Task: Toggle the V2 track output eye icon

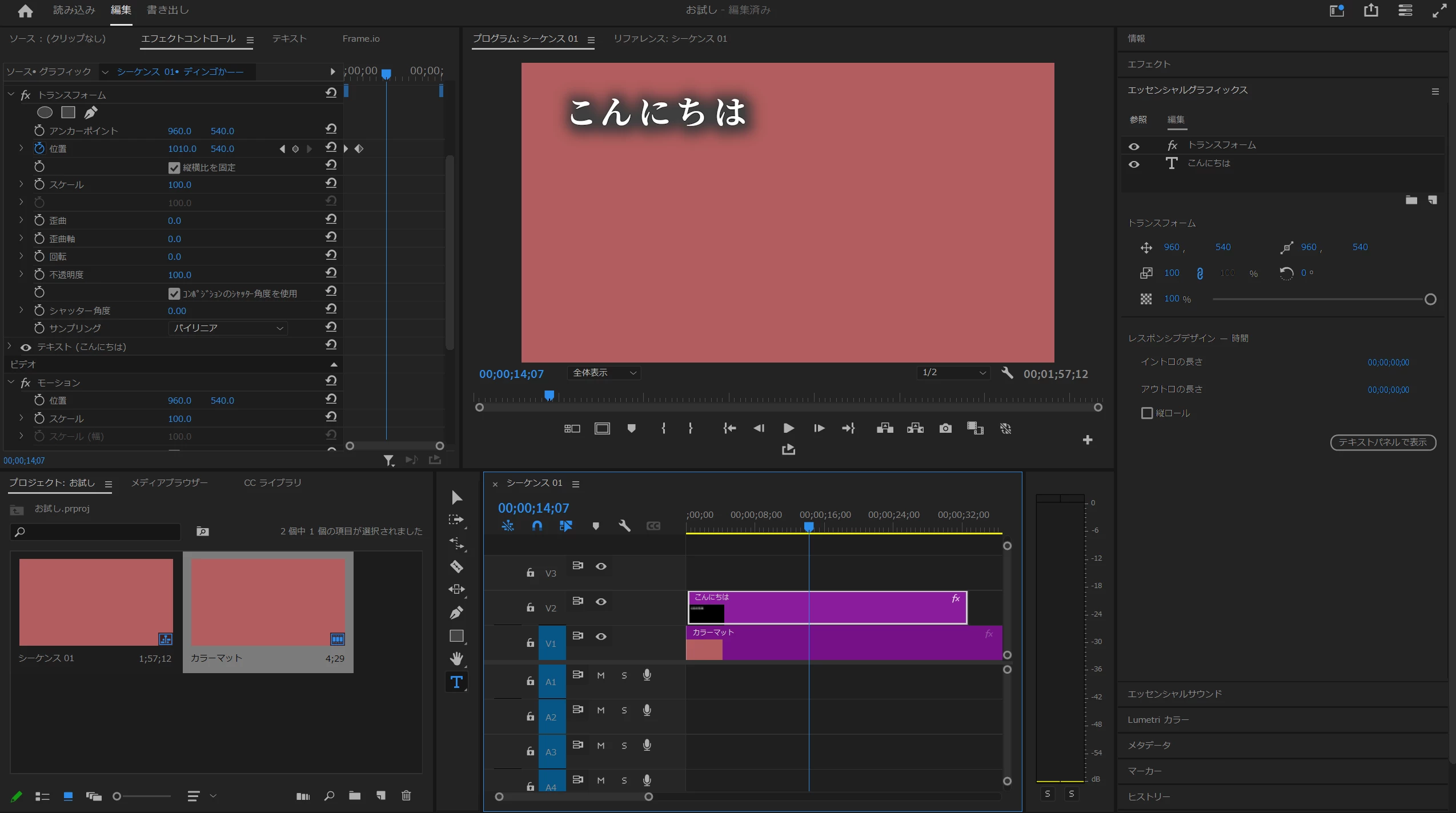Action: [x=601, y=602]
